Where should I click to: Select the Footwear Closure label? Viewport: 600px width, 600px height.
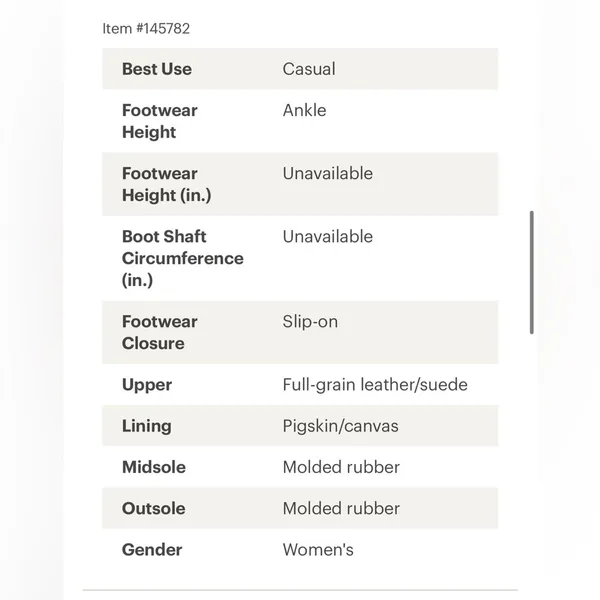[160, 332]
